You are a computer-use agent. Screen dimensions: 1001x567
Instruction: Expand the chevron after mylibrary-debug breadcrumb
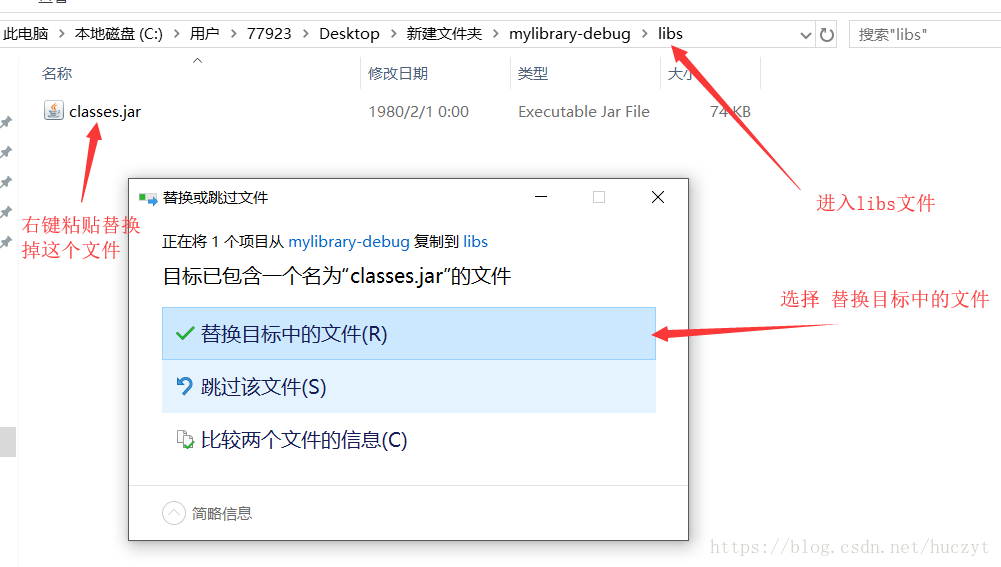[x=645, y=33]
